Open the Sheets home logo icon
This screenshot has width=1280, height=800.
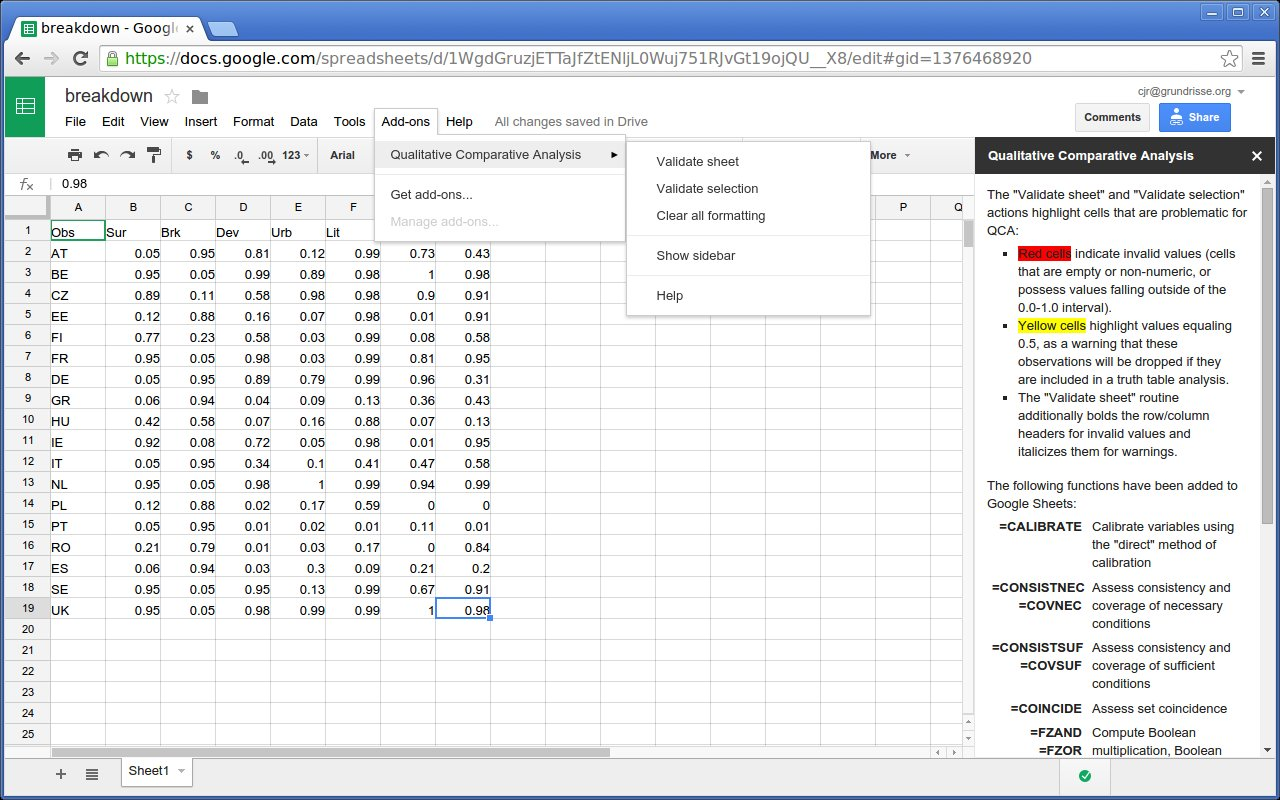coord(25,106)
